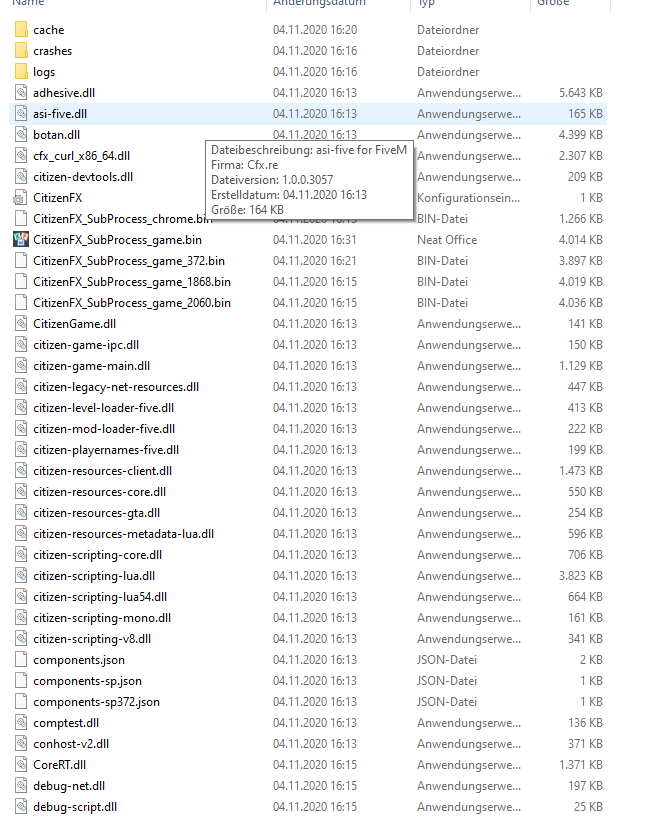Select the file name citizen-scripting-mono.dll
The height and width of the screenshot is (822, 658).
pyautogui.click(x=102, y=618)
